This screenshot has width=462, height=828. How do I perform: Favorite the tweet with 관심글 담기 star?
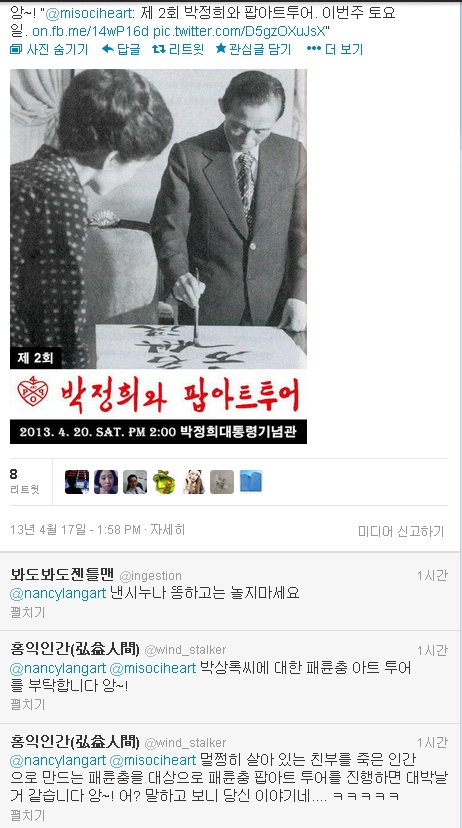click(x=253, y=50)
